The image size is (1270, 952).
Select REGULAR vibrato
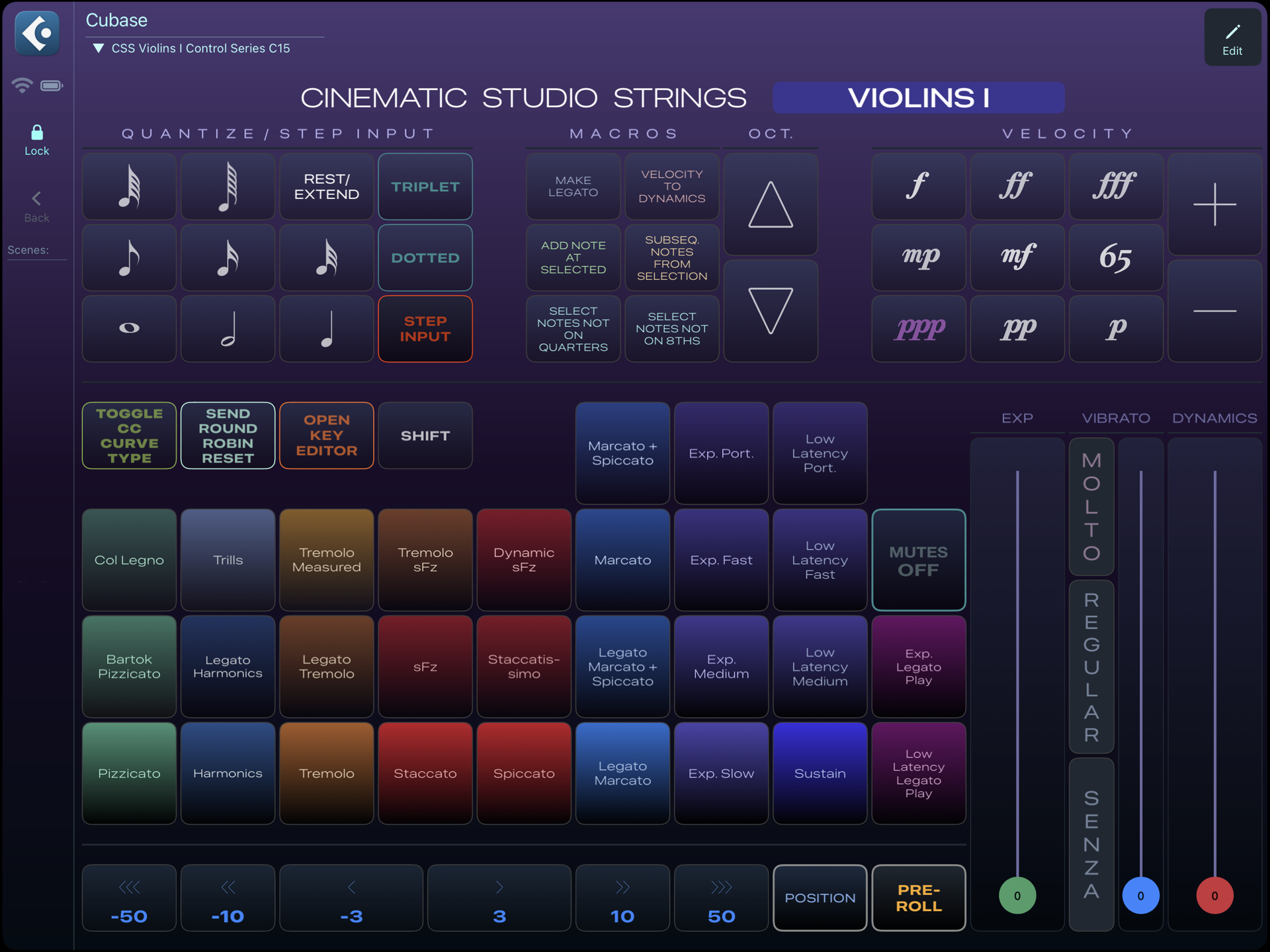click(1091, 667)
